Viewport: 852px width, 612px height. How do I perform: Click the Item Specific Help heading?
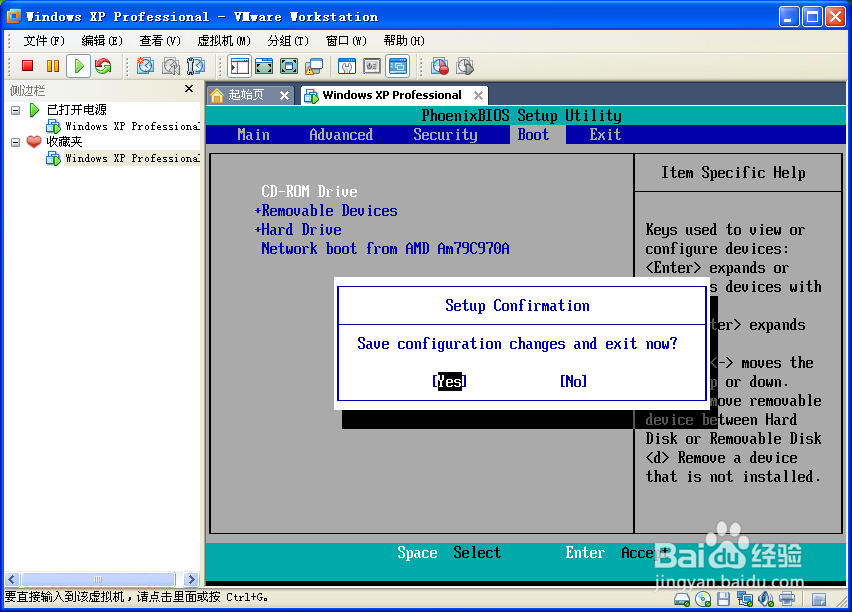[733, 172]
